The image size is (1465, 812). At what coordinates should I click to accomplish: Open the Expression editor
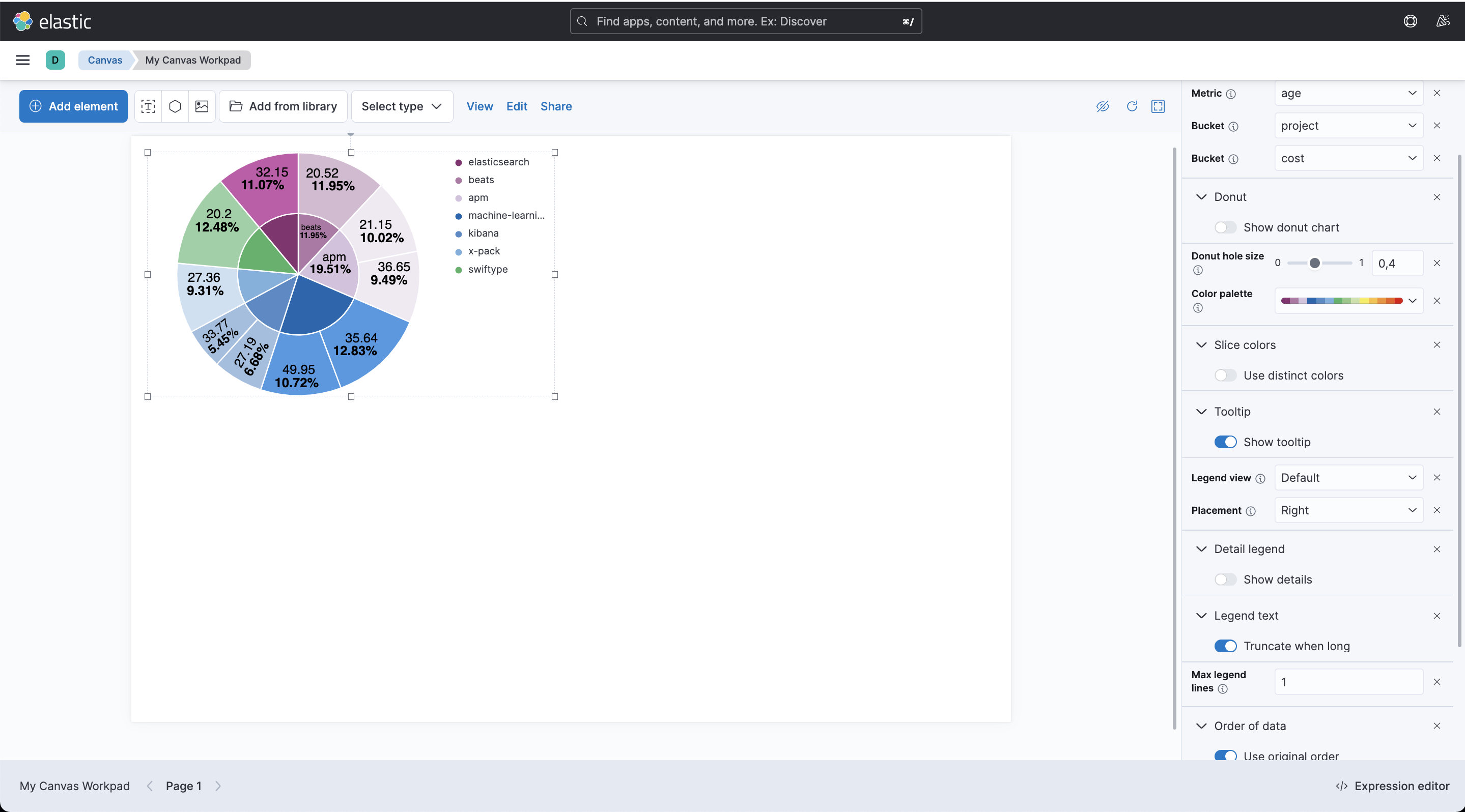click(x=1393, y=786)
